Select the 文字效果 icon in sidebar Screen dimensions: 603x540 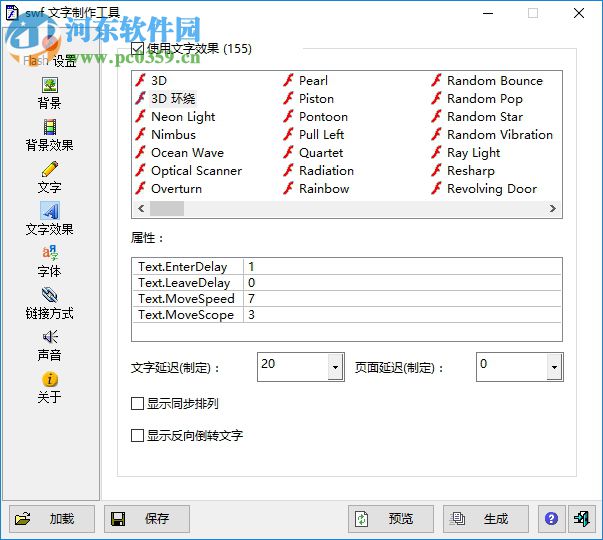coord(50,211)
